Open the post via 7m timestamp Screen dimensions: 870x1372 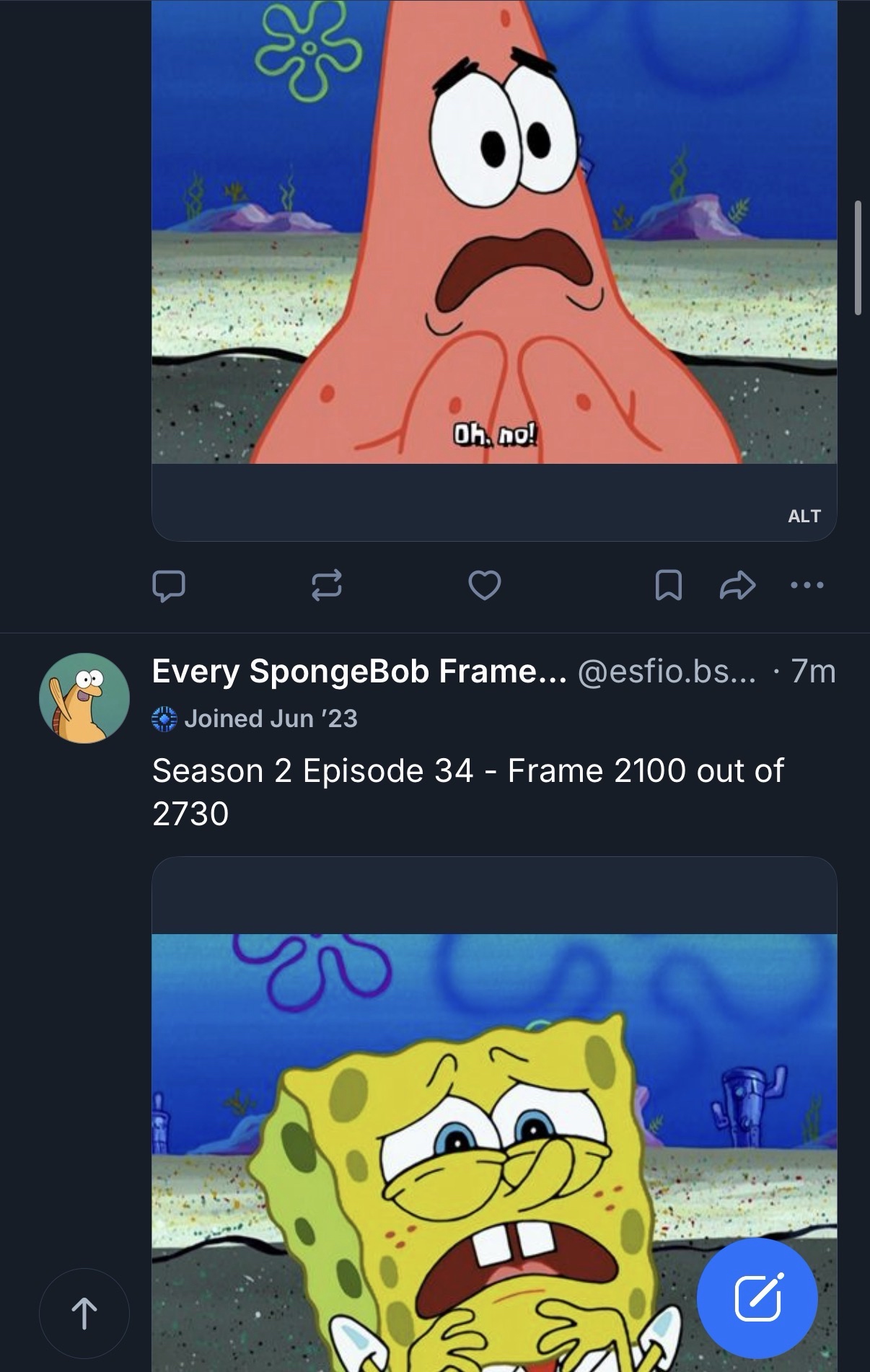(x=813, y=672)
